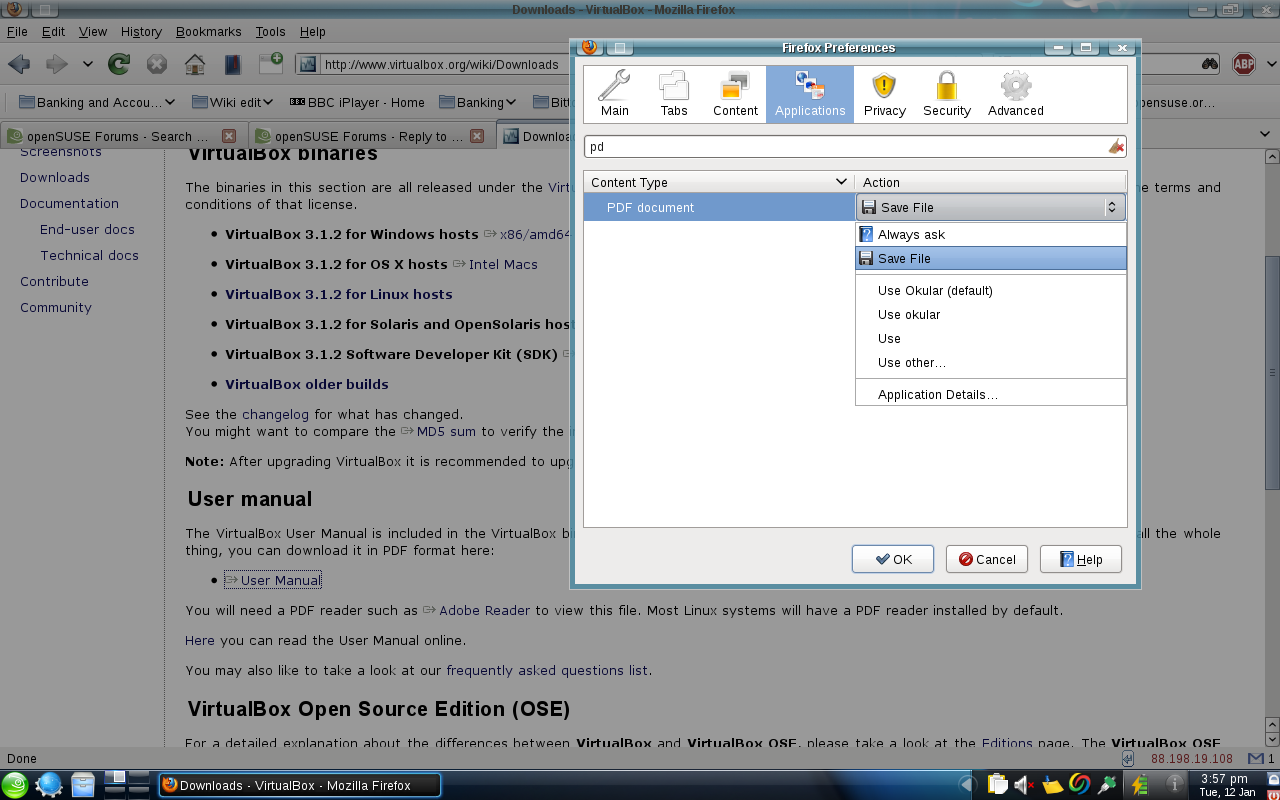Click the New Tab toolbar icon
This screenshot has height=800, width=1280.
pyautogui.click(x=271, y=64)
